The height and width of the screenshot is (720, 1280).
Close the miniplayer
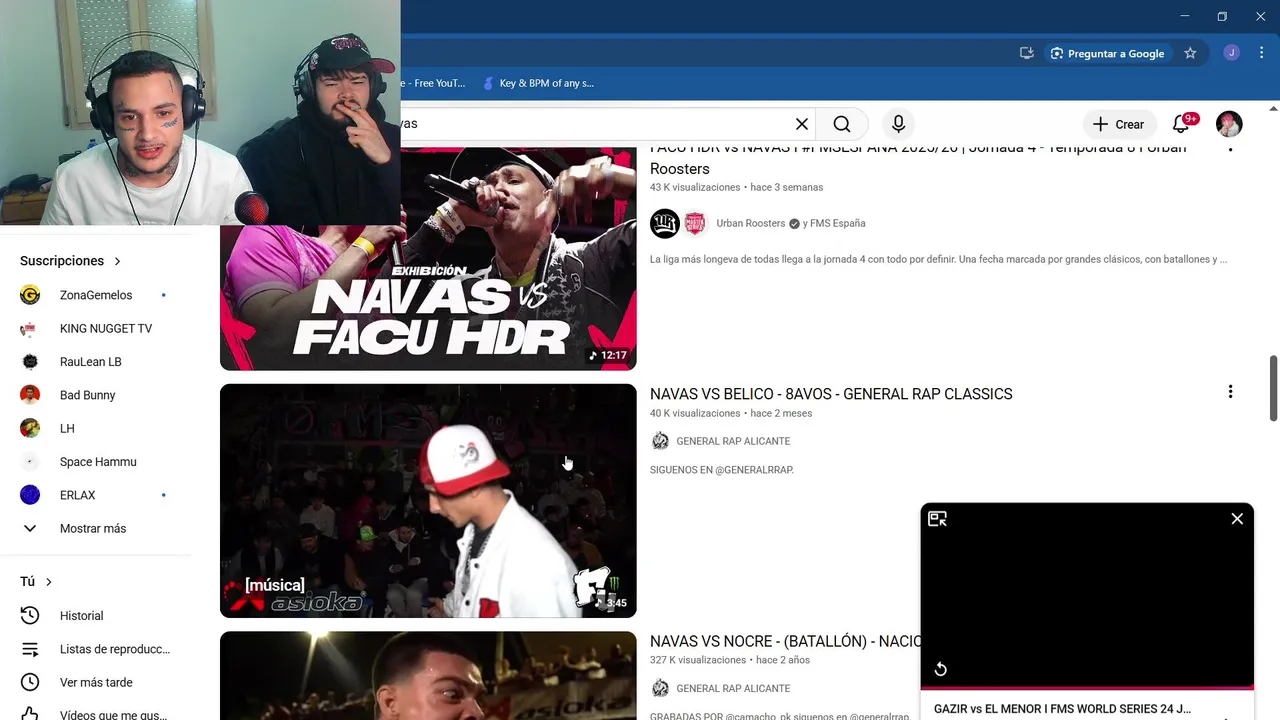1237,519
